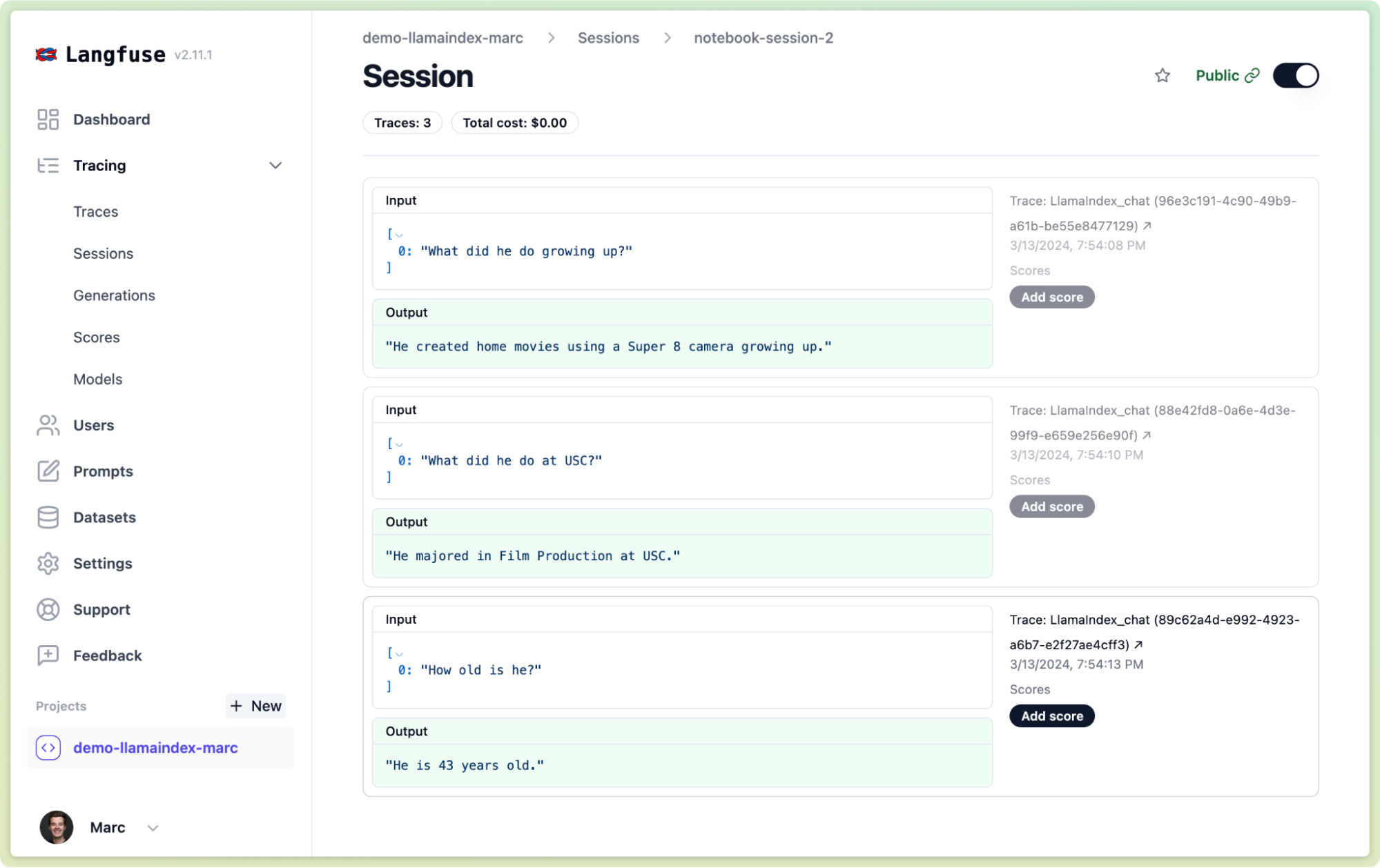1380x868 pixels.
Task: Click the Settings gear icon
Action: pyautogui.click(x=48, y=564)
